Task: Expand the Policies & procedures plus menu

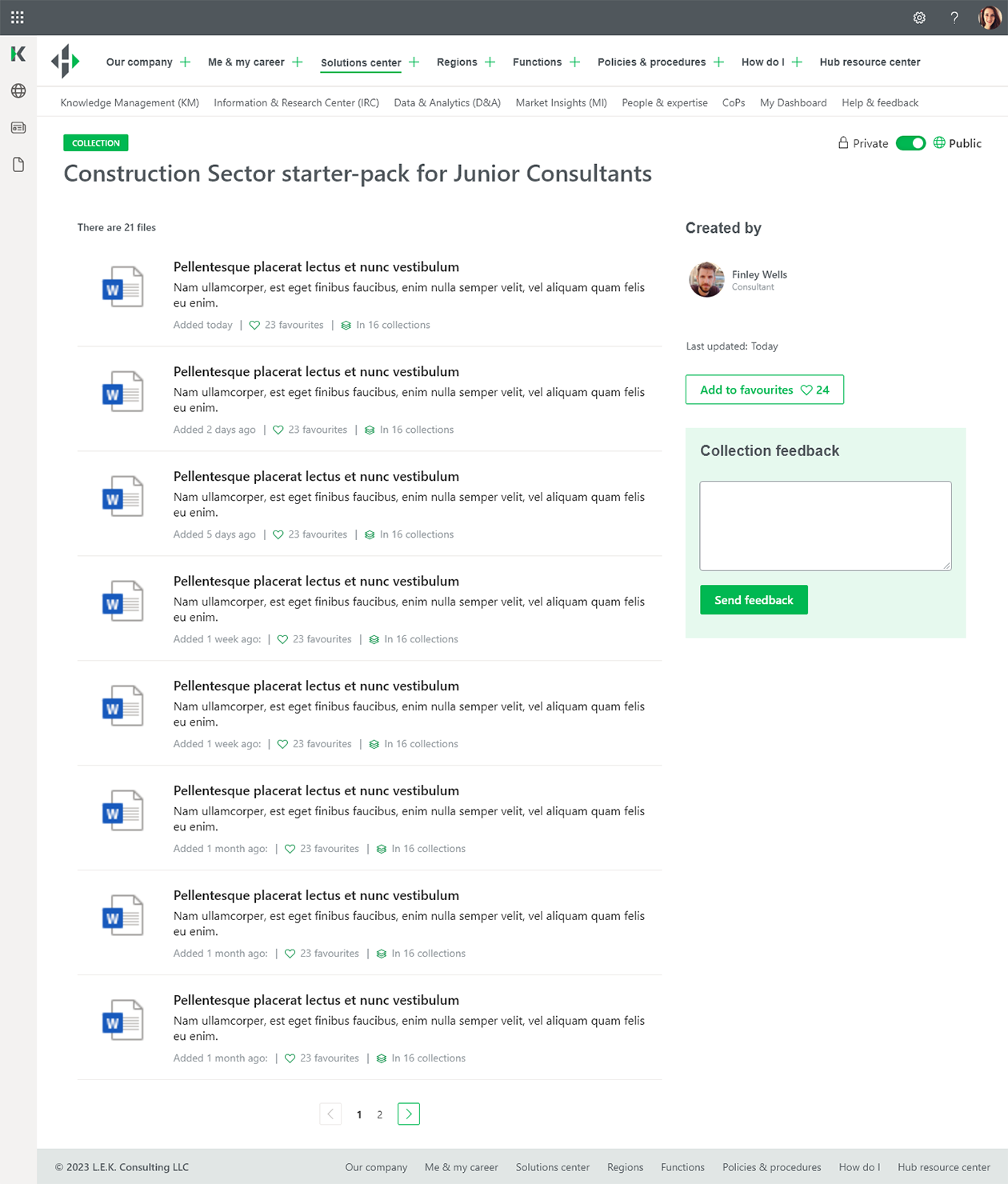Action: click(719, 62)
